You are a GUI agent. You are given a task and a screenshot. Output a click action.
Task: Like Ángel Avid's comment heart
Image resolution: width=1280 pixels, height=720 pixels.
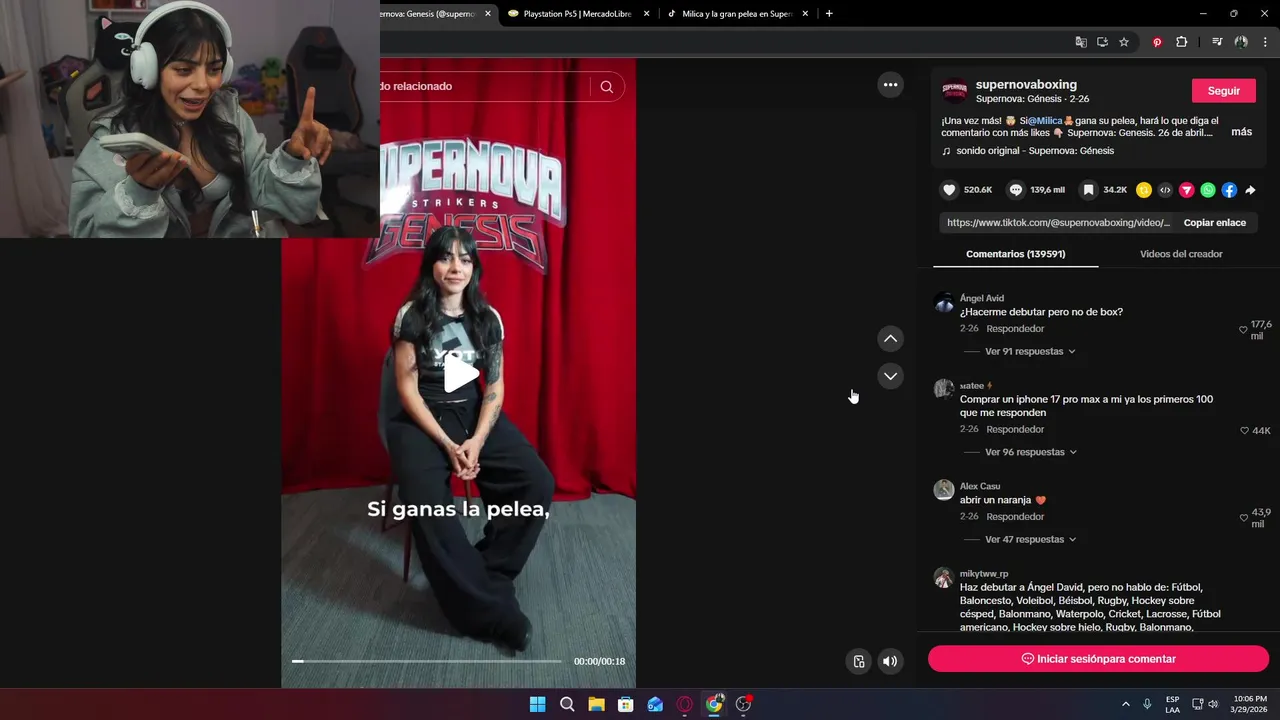[x=1243, y=329]
